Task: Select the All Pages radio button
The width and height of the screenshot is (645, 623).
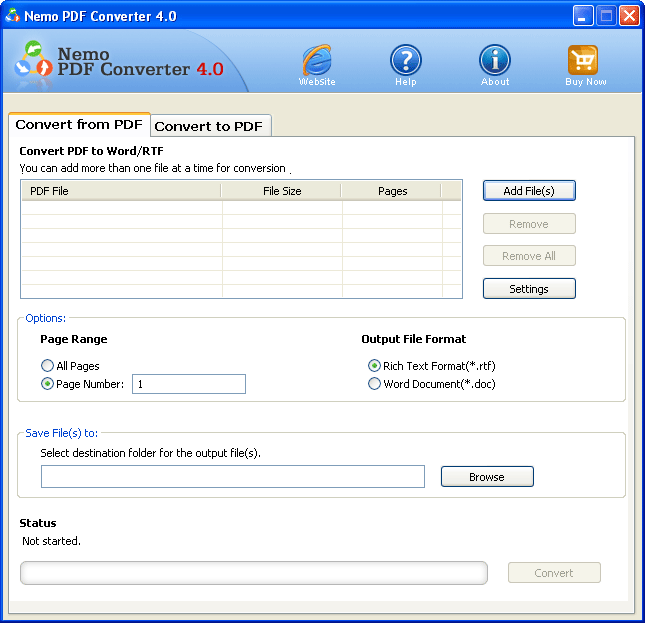Action: (x=47, y=366)
